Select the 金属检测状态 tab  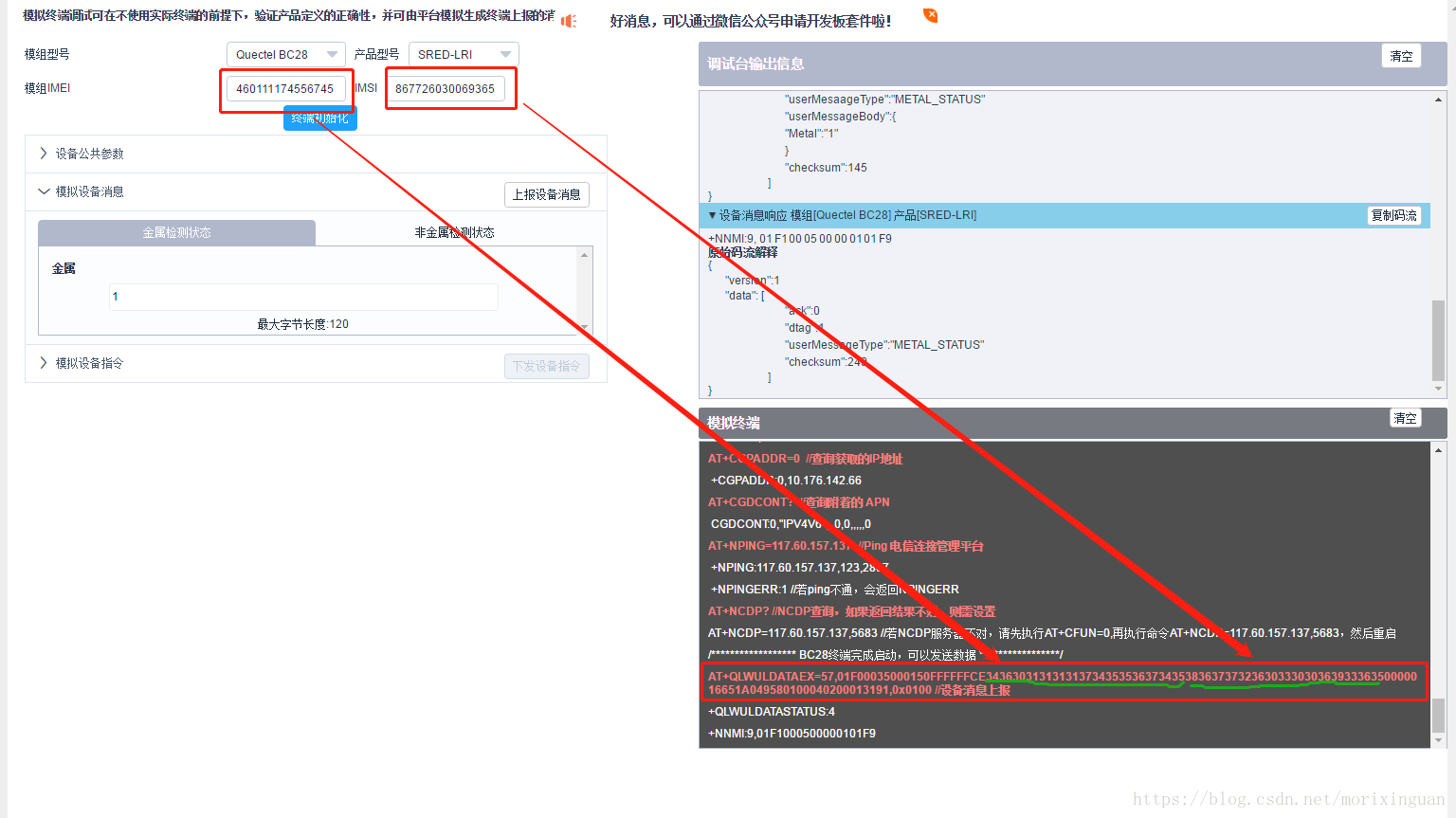(x=177, y=232)
